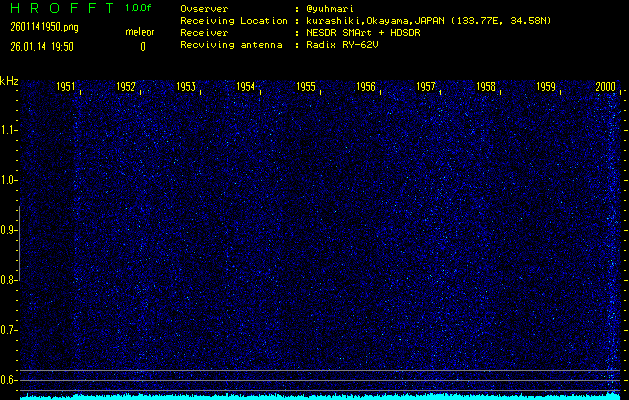The width and height of the screenshot is (629, 400).
Task: Click the kHz axis unit label
Action: click(x=9, y=81)
